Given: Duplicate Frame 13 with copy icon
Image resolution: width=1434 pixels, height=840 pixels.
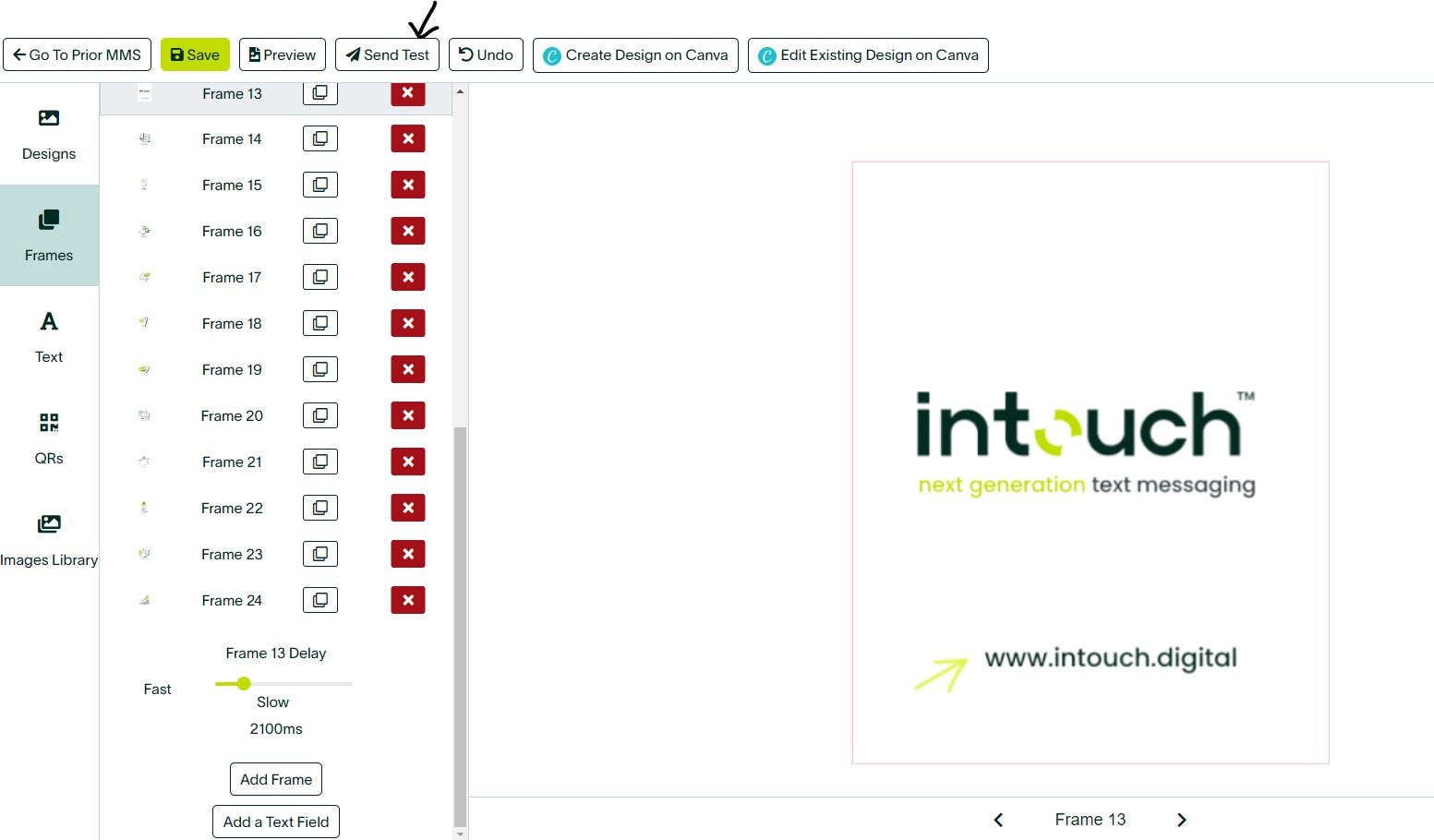Looking at the screenshot, I should click(320, 93).
